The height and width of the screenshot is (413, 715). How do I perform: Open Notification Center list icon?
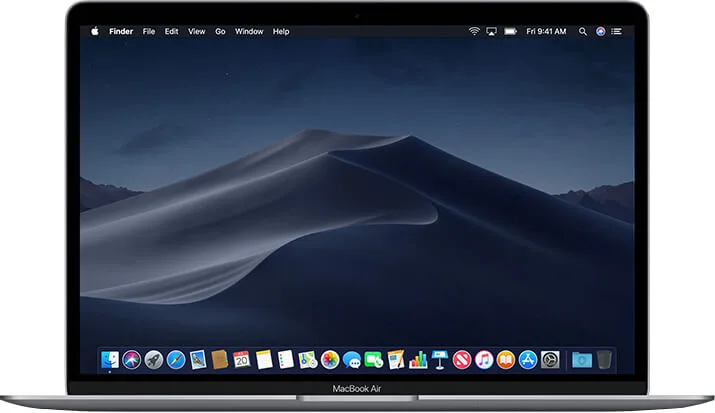click(x=617, y=31)
